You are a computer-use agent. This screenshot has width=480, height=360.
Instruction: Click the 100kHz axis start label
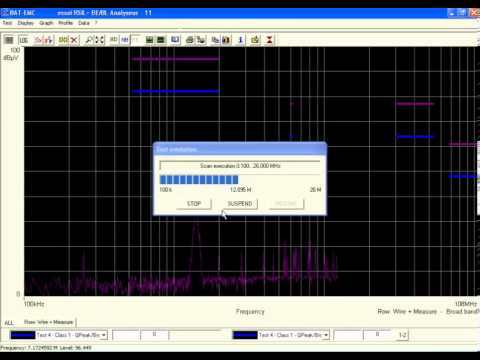click(x=34, y=304)
